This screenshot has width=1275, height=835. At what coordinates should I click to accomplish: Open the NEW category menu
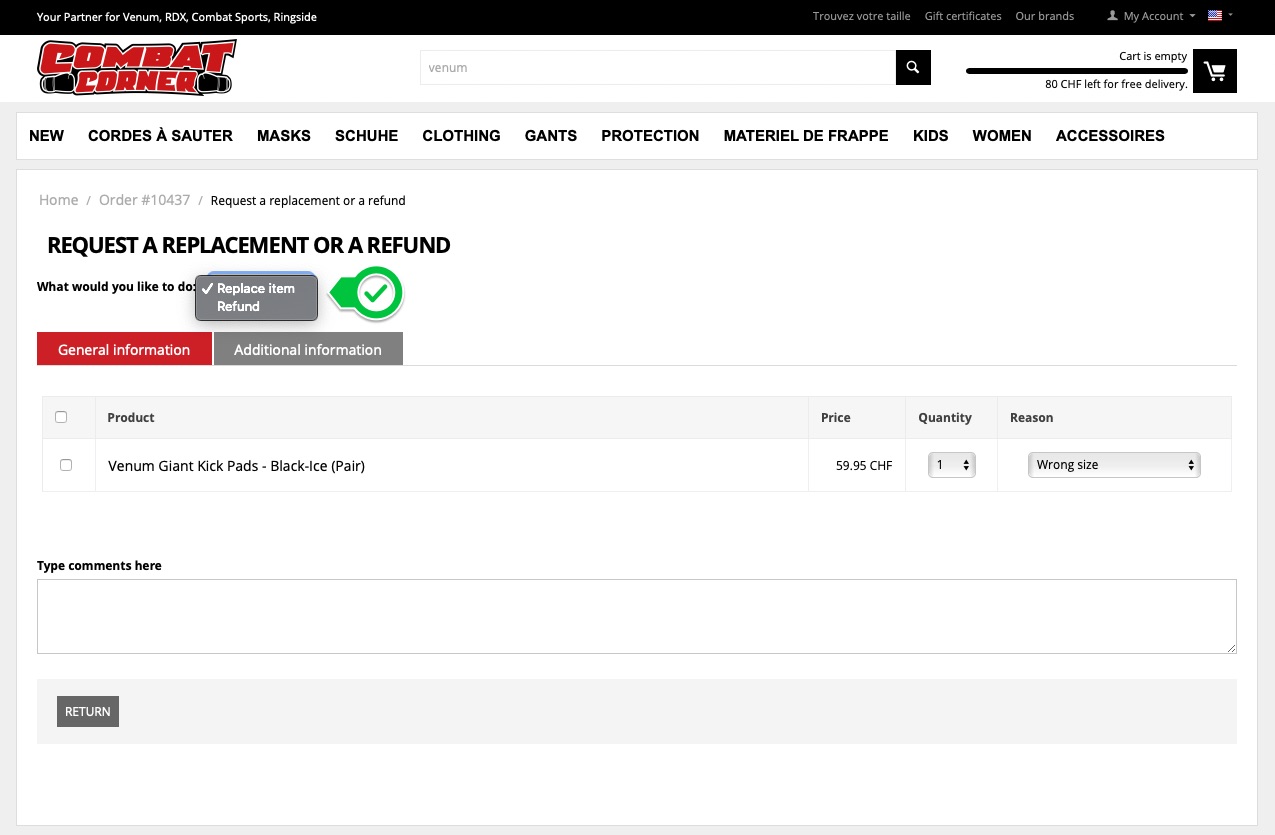pos(47,136)
